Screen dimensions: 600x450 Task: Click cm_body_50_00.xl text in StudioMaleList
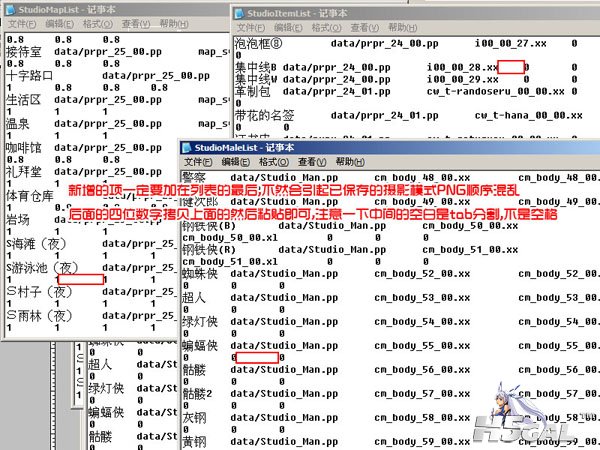point(230,238)
